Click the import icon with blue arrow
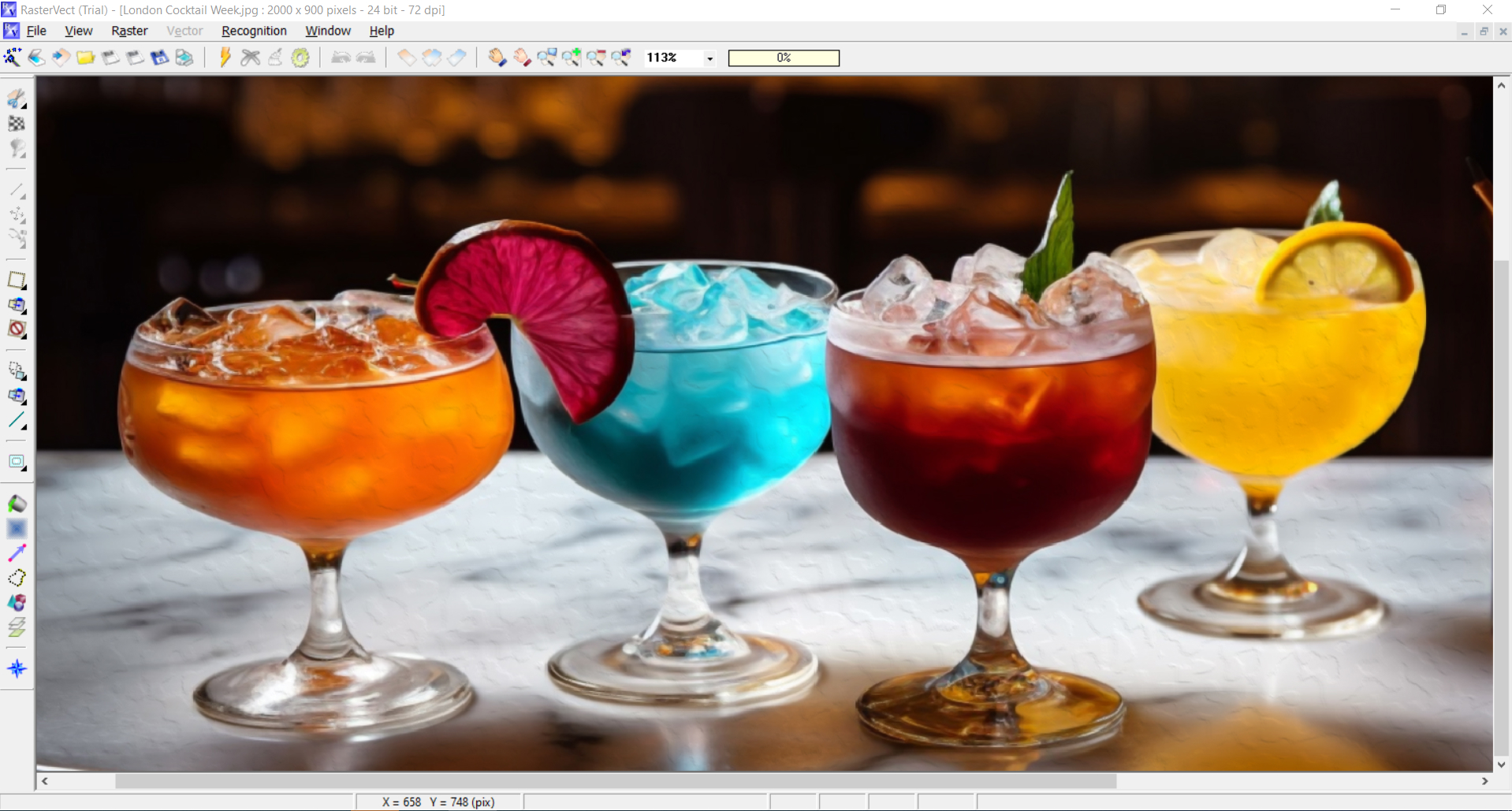 61,58
